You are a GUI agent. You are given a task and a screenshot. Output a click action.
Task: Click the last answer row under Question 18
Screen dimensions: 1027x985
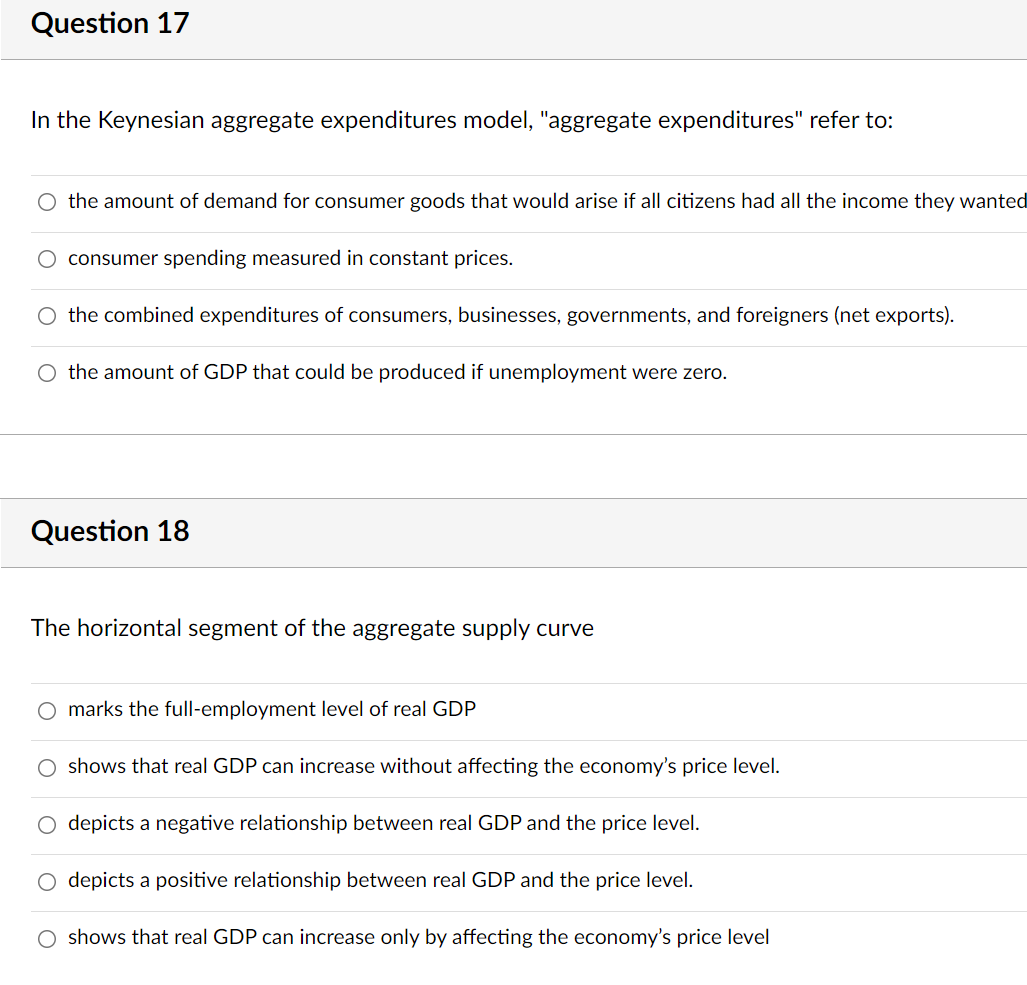click(418, 938)
